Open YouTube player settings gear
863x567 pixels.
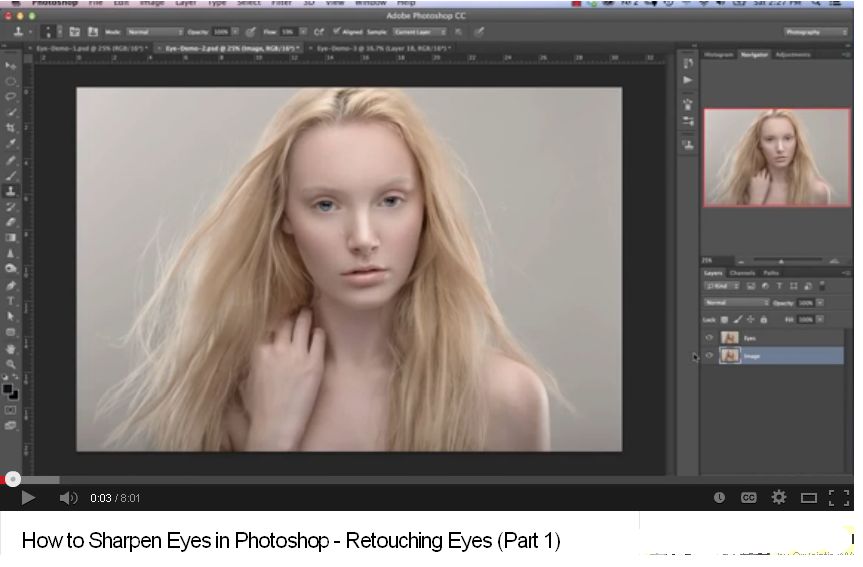coord(779,497)
